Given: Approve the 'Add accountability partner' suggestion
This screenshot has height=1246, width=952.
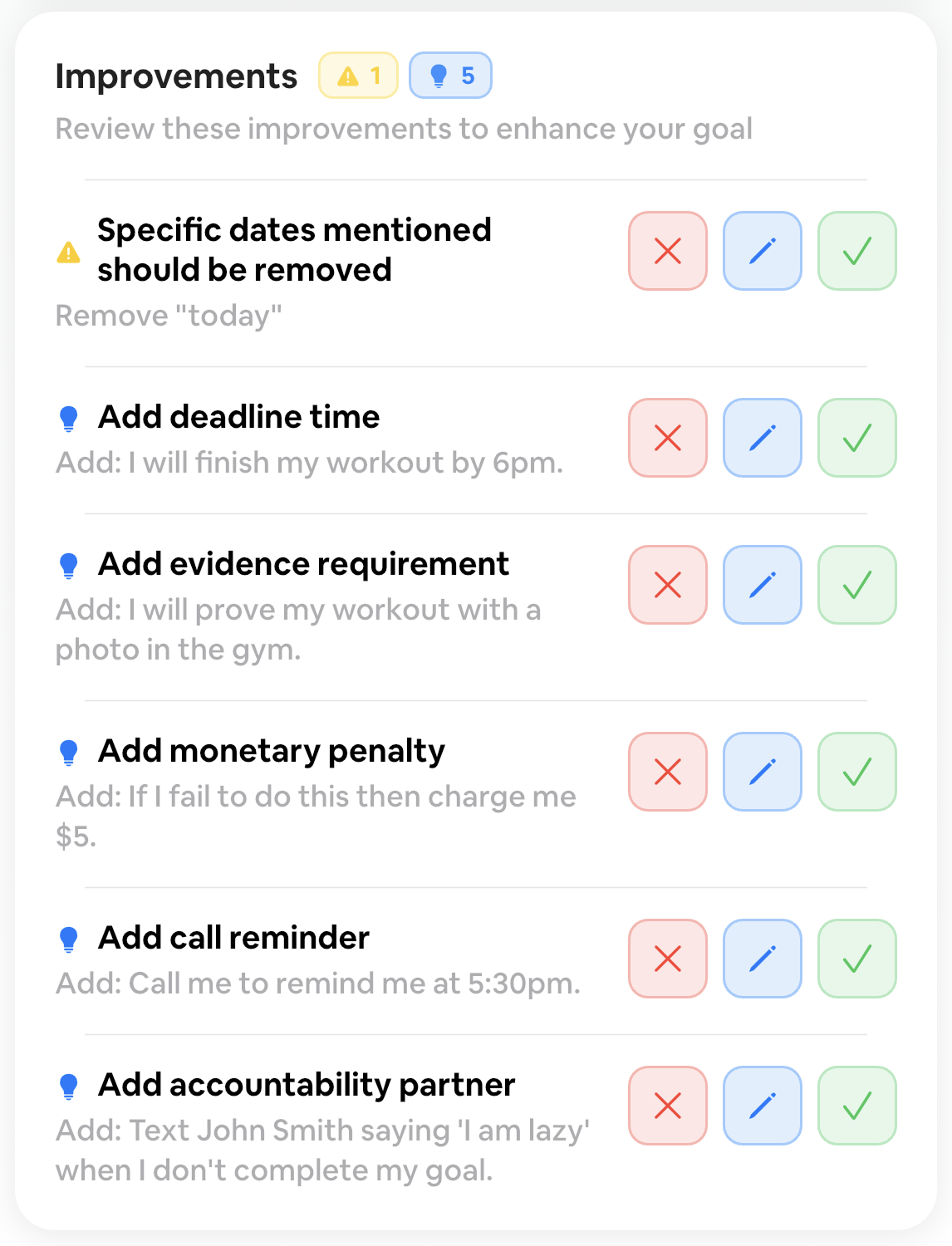Looking at the screenshot, I should (857, 1106).
